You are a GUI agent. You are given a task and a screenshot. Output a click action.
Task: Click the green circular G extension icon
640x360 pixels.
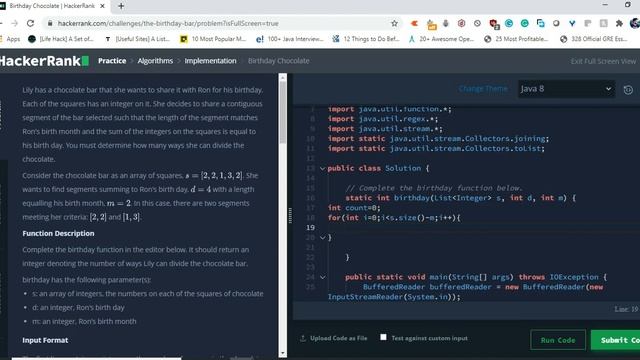[524, 23]
